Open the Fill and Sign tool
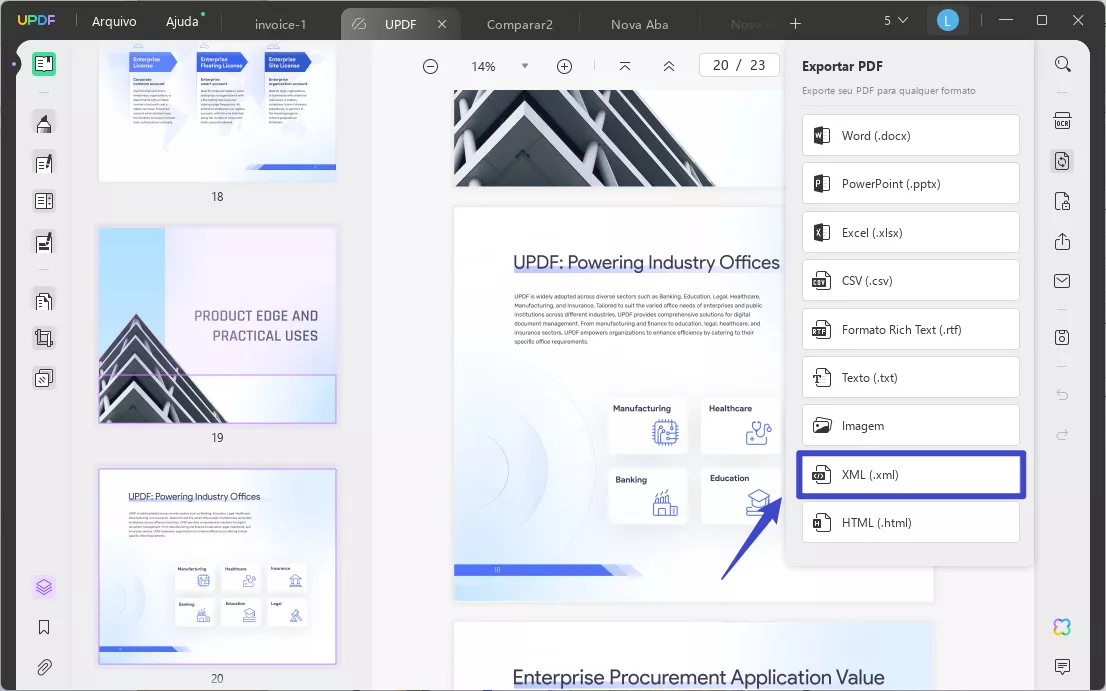 (x=44, y=243)
